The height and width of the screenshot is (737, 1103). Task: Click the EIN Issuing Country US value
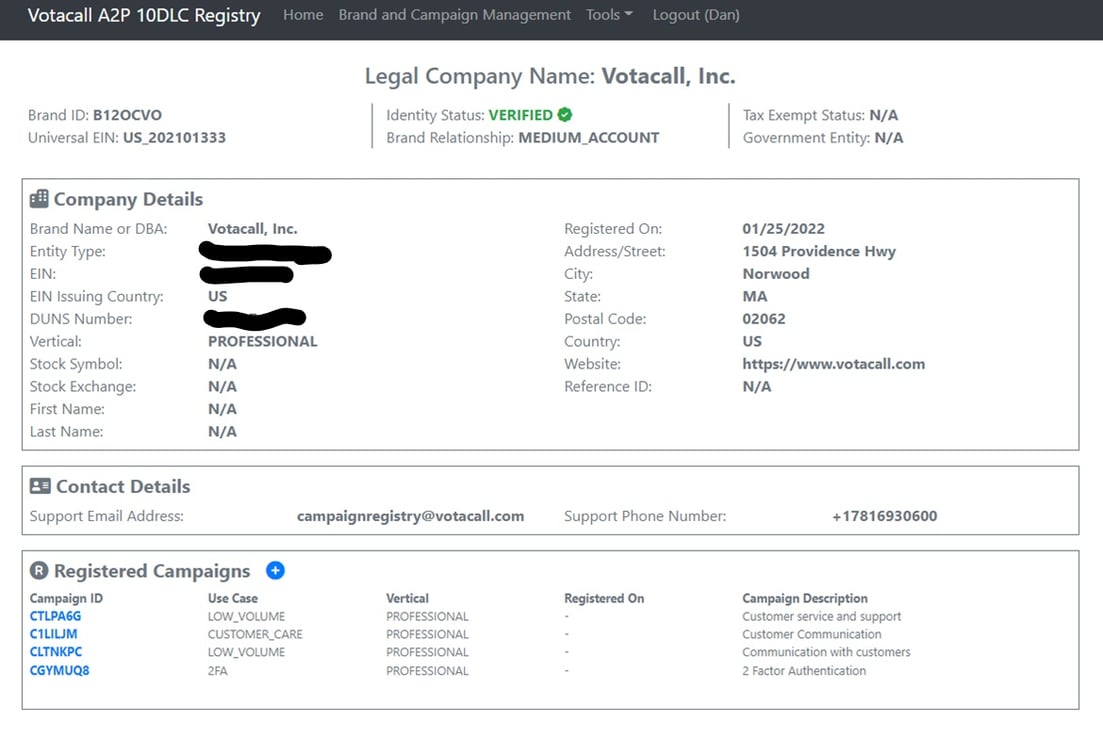tap(217, 296)
